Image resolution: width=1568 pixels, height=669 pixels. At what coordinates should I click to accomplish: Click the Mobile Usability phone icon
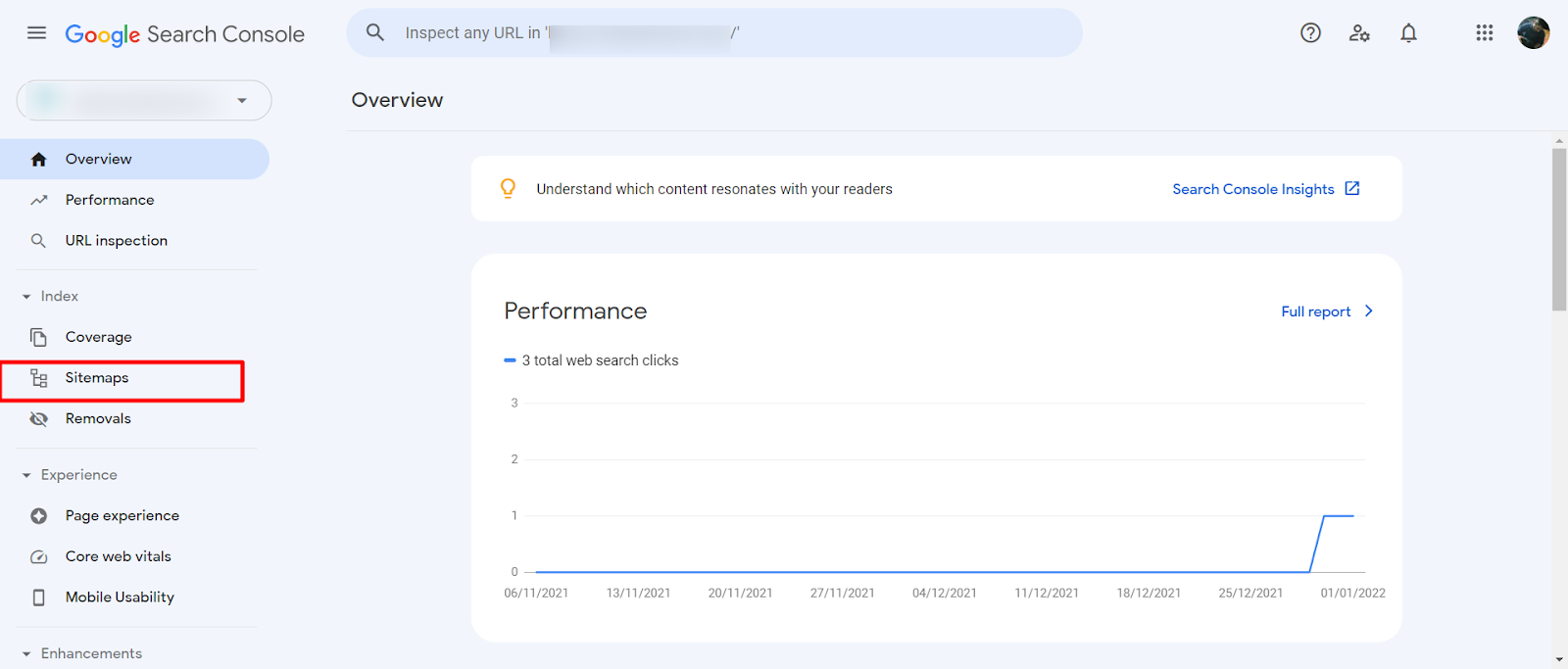point(38,597)
